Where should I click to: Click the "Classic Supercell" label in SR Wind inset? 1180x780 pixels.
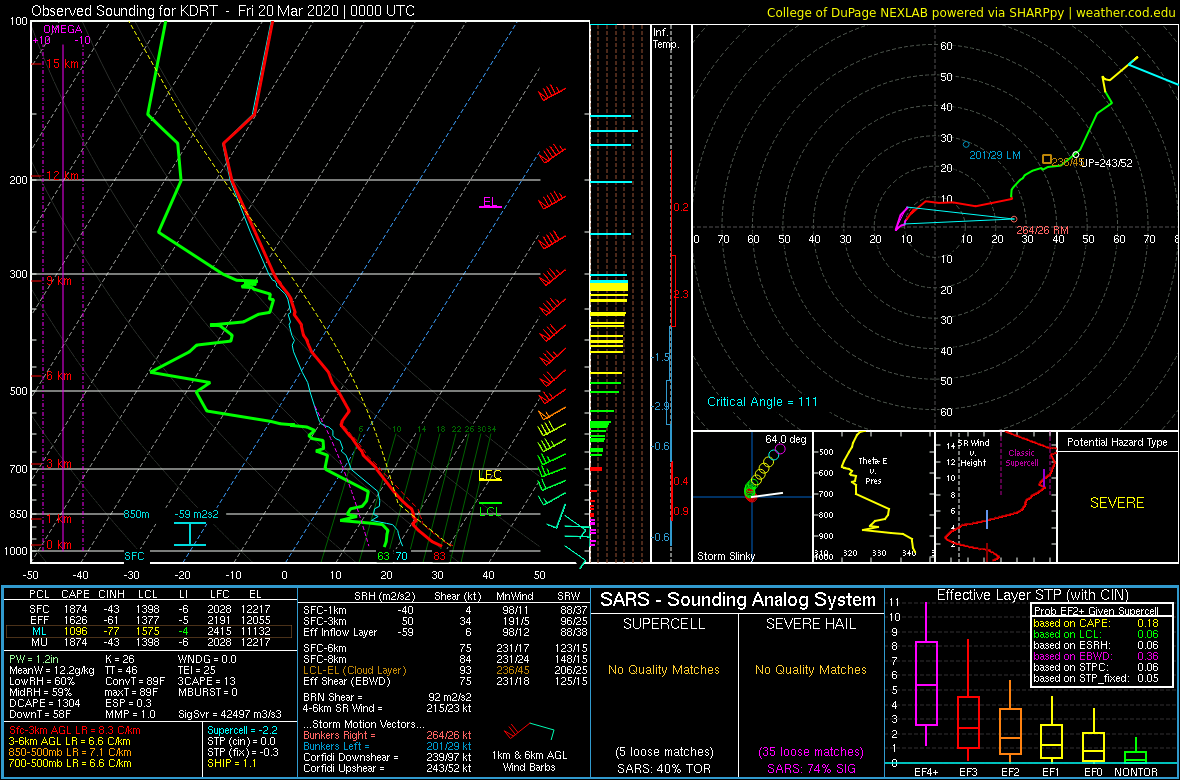pos(1020,459)
